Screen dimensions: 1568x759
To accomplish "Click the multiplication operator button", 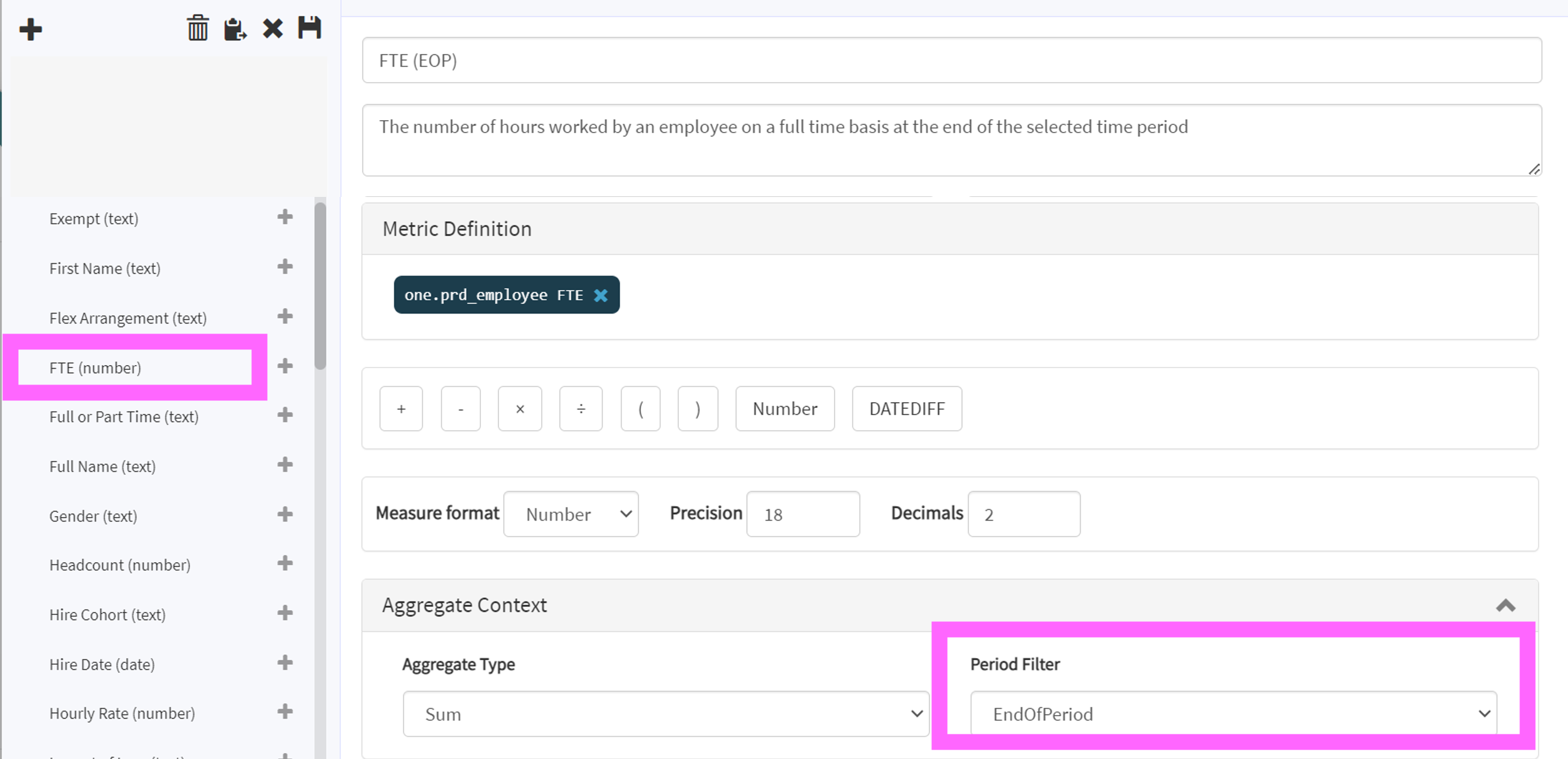I will 520,409.
